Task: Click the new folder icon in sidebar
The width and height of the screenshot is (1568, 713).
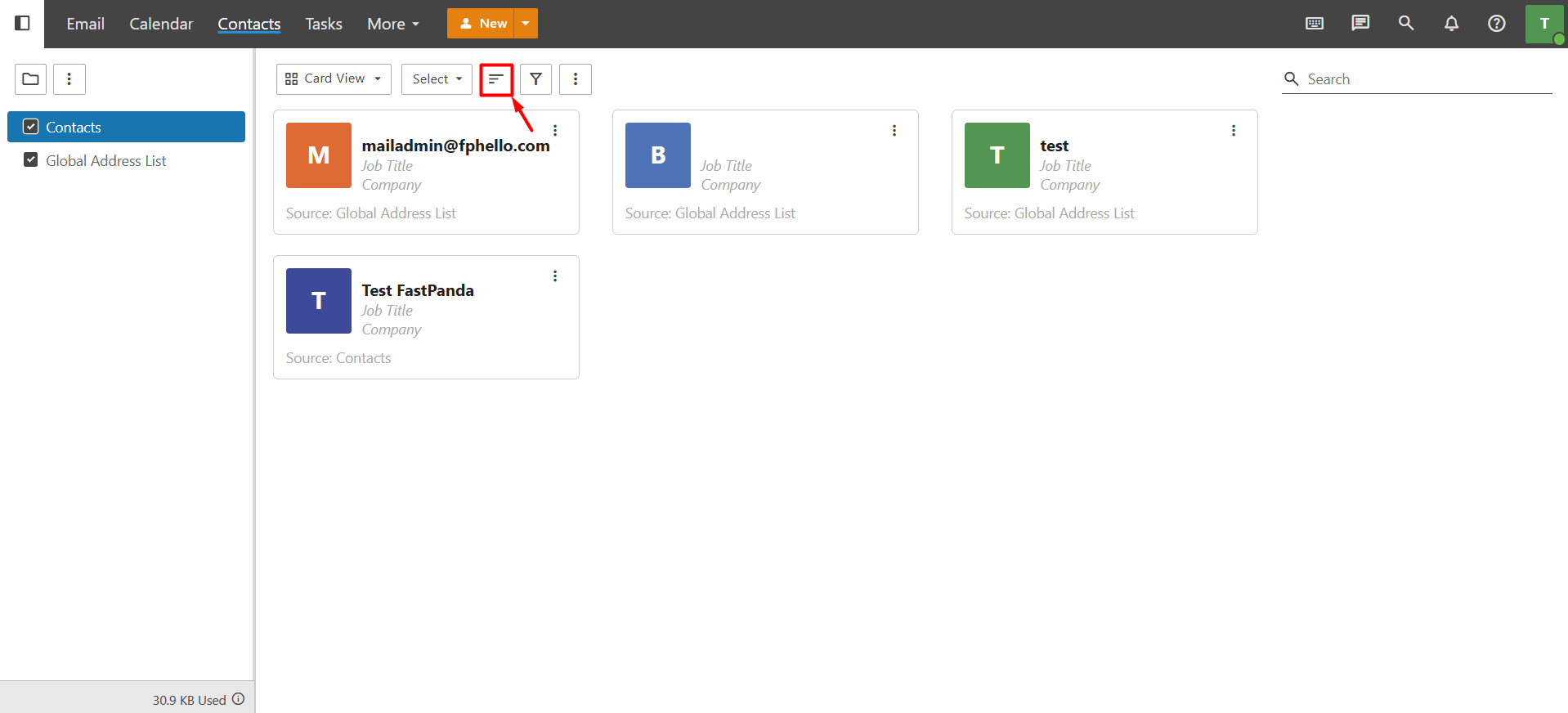Action: click(31, 79)
